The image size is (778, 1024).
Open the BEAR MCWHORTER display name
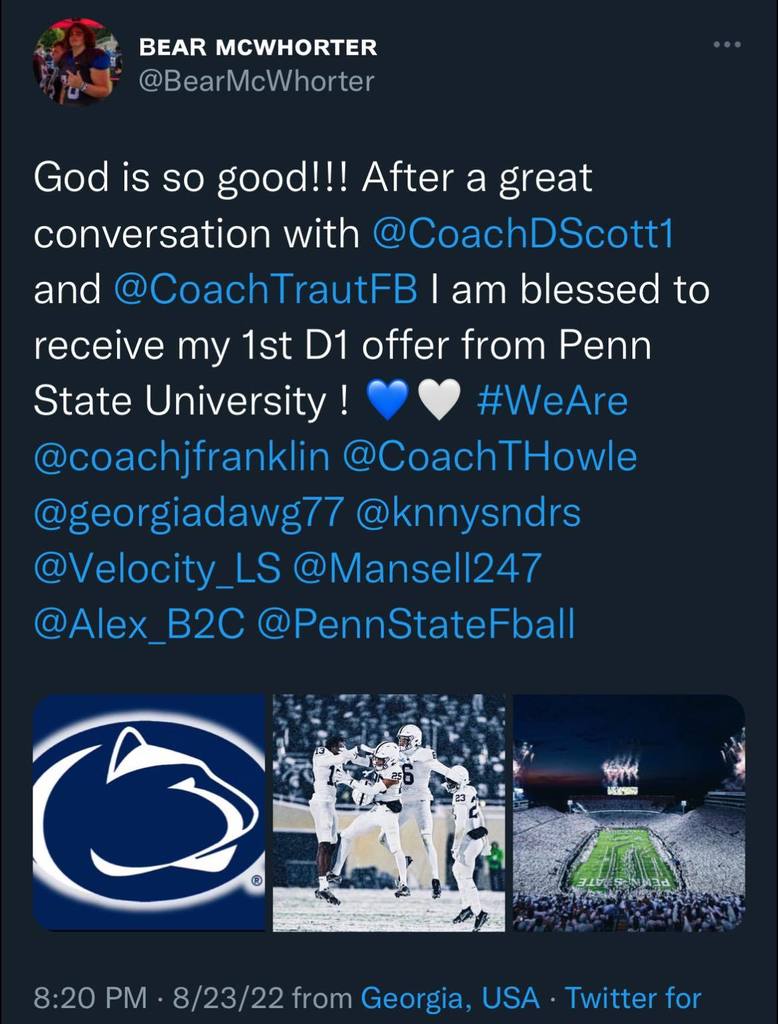258,47
